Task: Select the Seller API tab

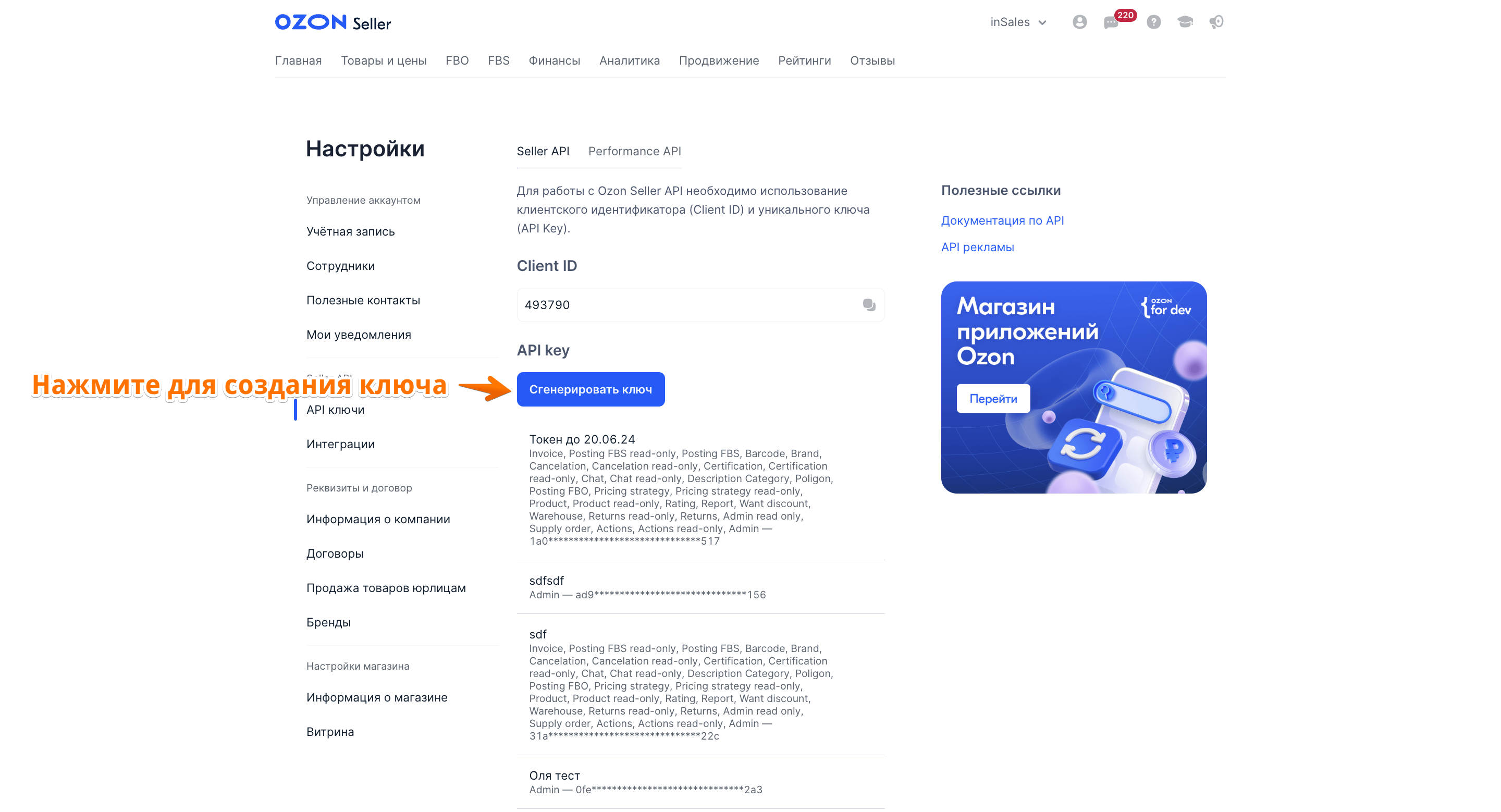Action: pos(543,152)
